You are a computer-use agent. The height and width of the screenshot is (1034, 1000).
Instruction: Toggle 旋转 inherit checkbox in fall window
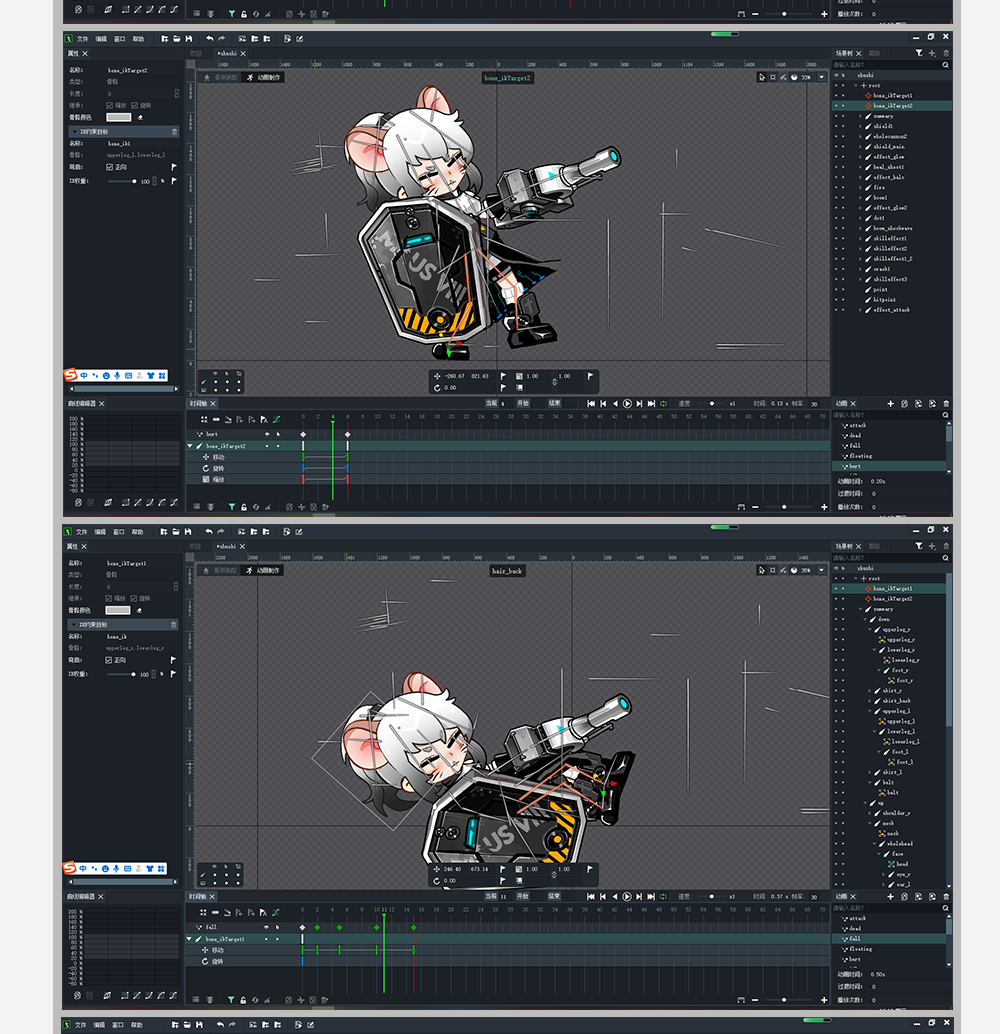[x=134, y=598]
